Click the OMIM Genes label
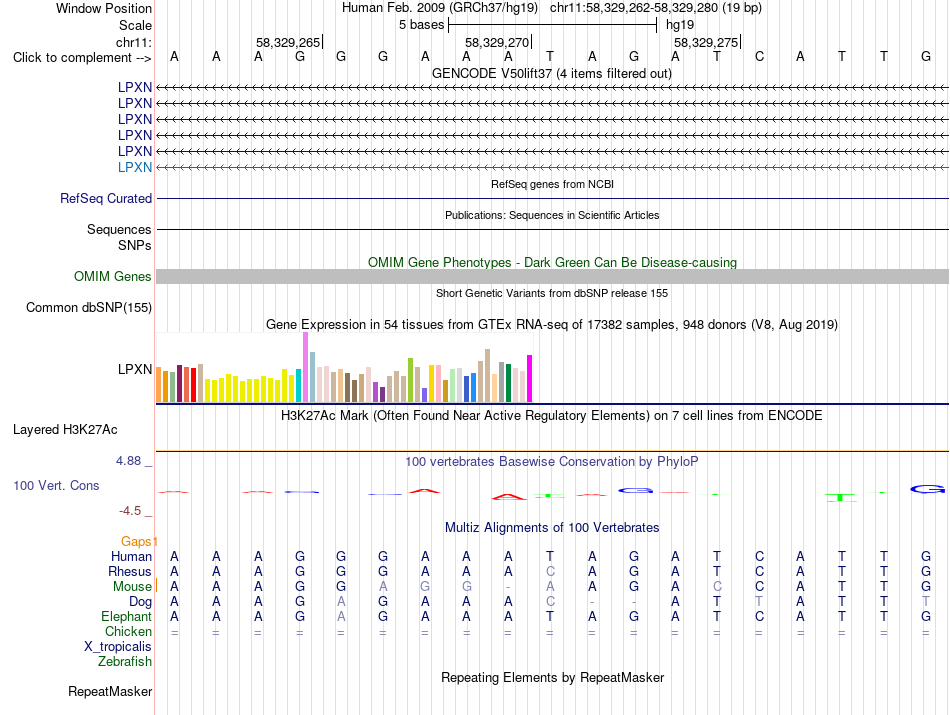Viewport: 950px width, 715px height. coord(112,276)
